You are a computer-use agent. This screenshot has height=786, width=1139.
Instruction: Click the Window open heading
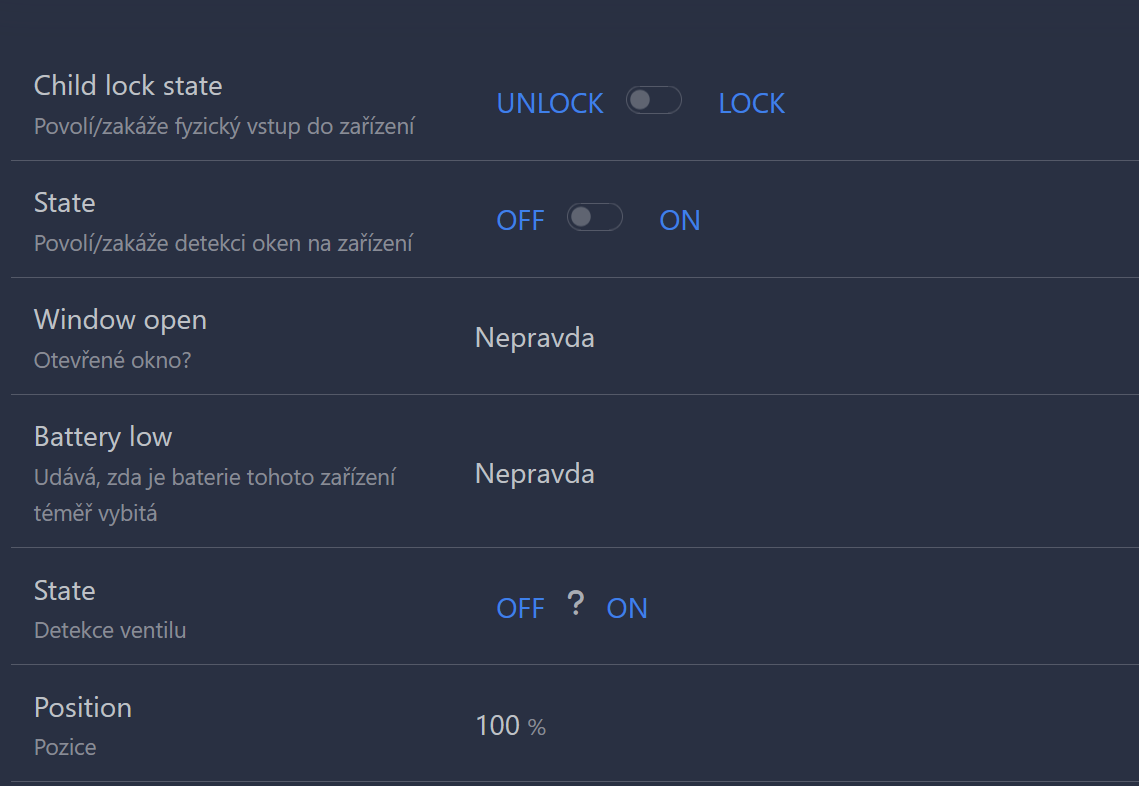tap(120, 320)
